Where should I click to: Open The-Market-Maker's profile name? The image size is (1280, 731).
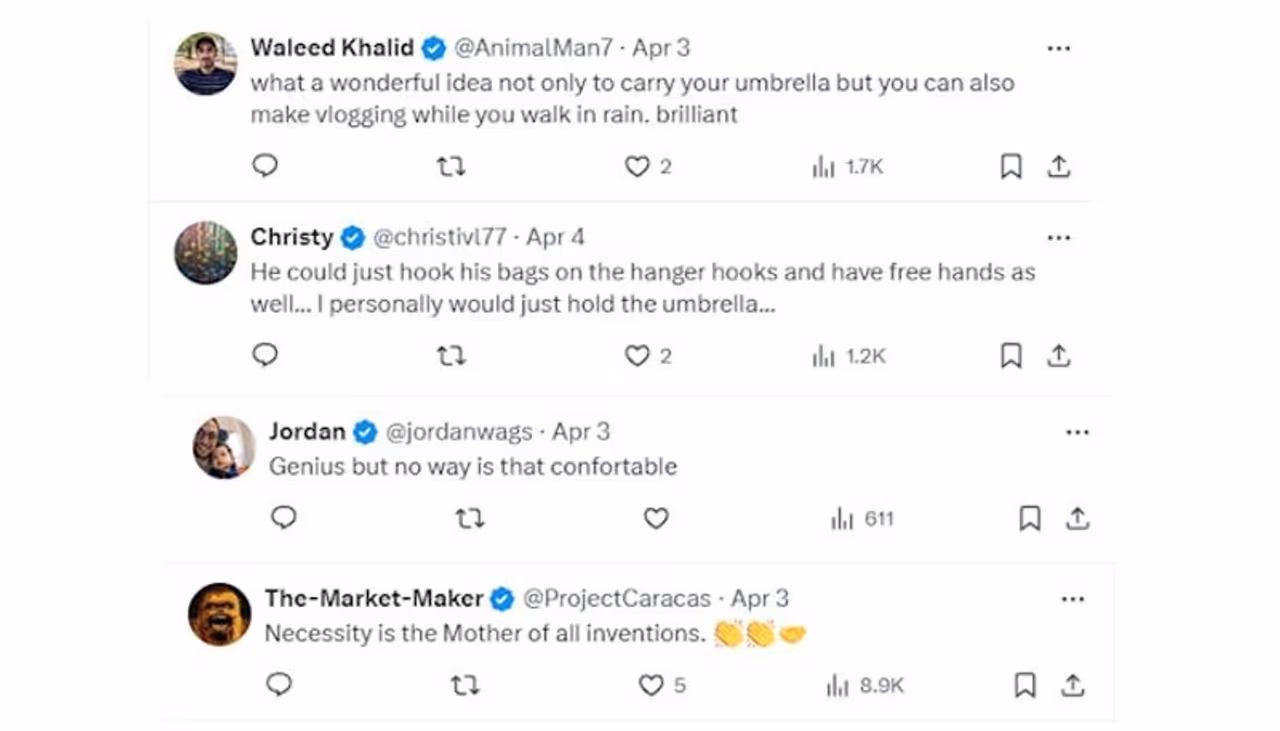click(x=374, y=598)
